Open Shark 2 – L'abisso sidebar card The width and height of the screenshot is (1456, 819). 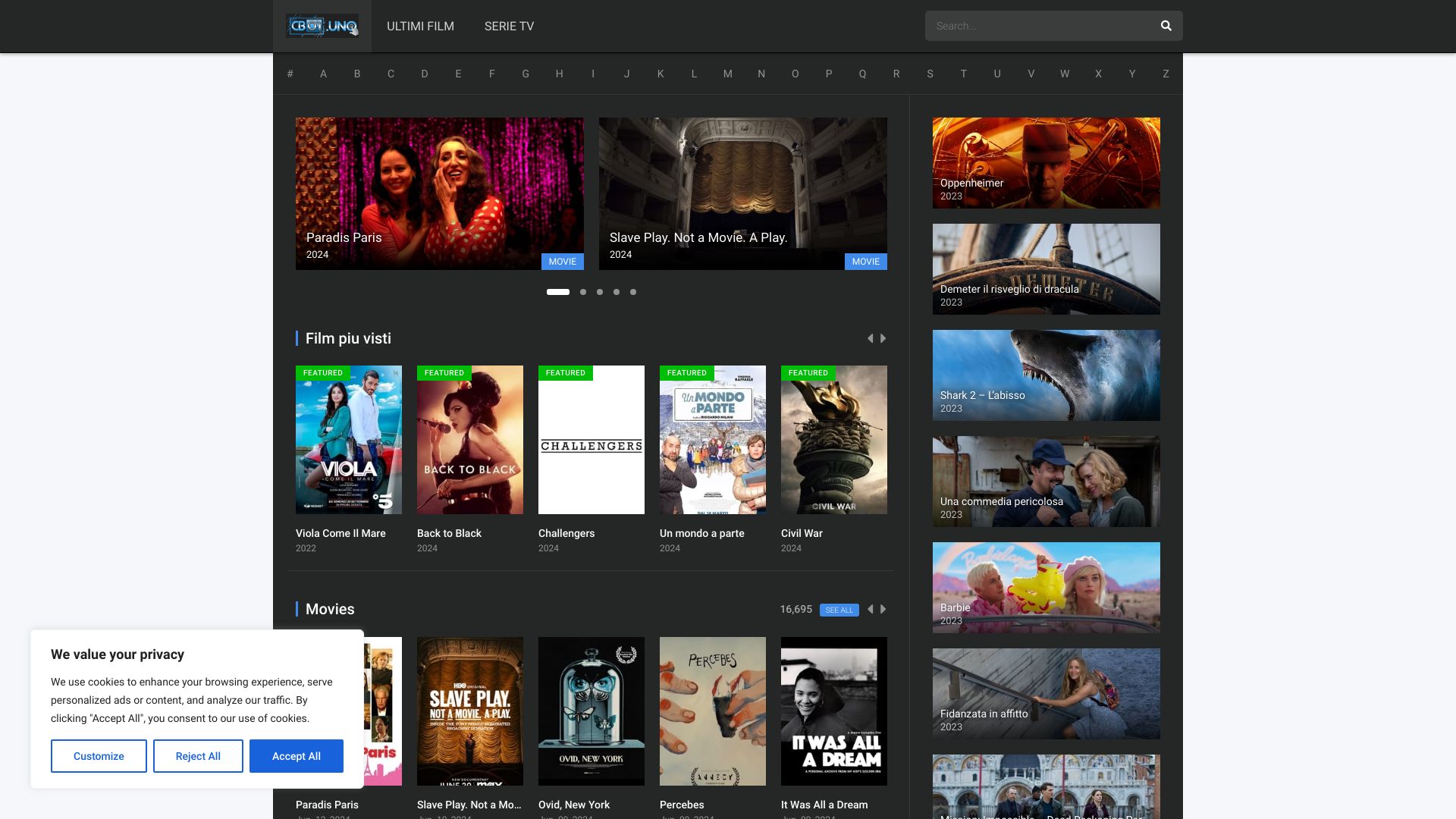(1046, 375)
